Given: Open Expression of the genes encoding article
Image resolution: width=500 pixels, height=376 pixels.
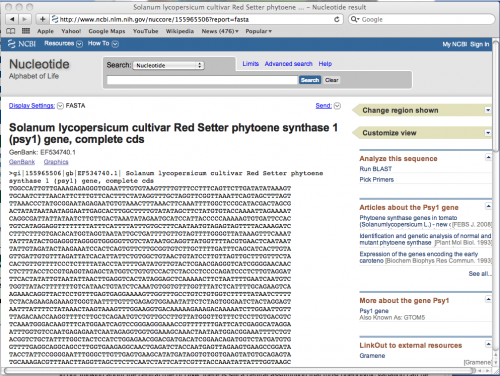Looking at the screenshot, I should tap(419, 257).
